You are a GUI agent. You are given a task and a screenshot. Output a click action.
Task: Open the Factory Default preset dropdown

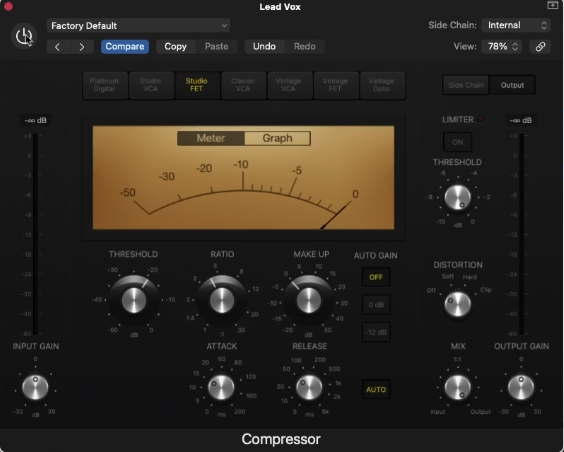(138, 26)
